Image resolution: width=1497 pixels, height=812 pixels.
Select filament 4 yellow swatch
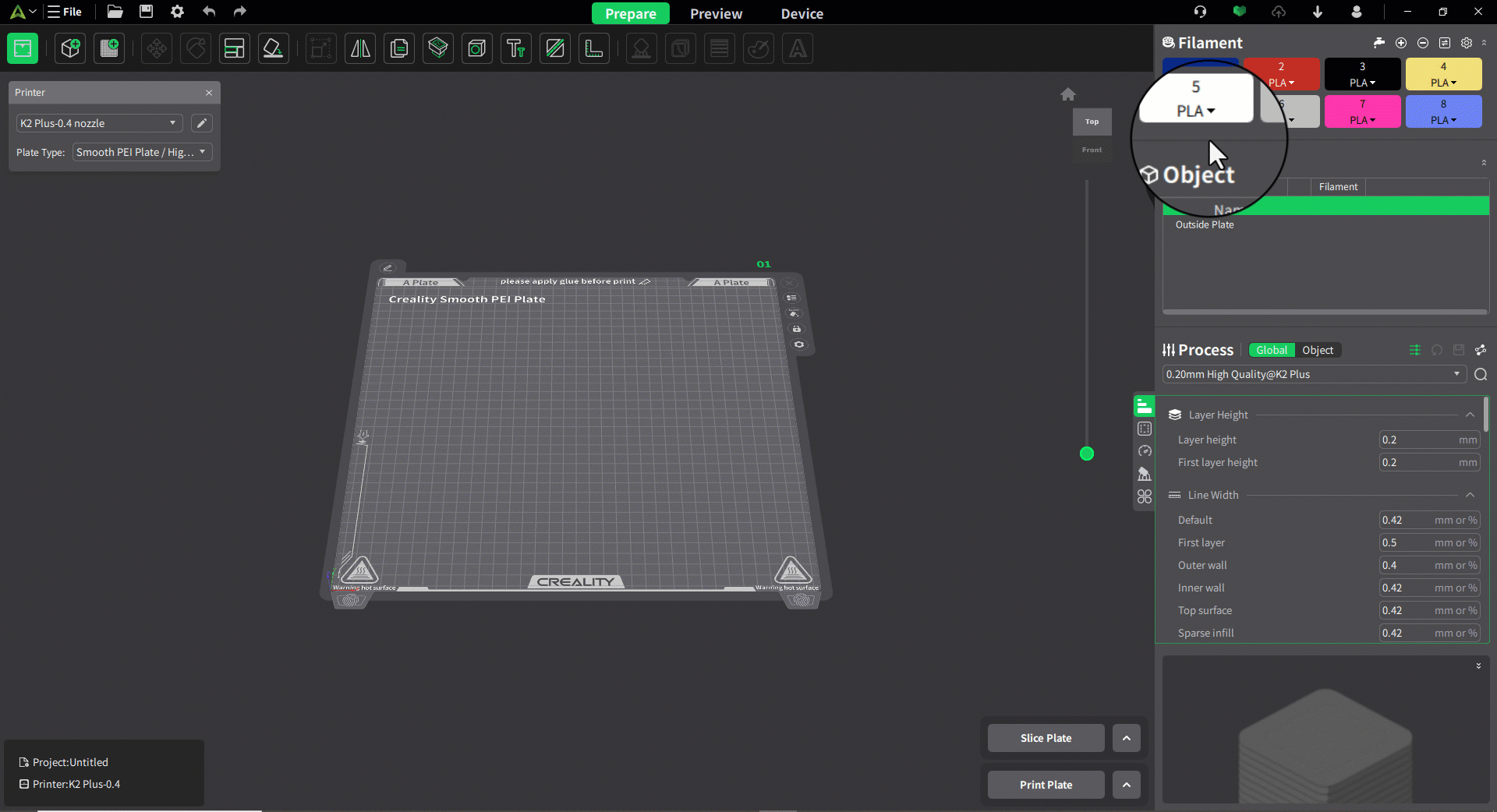pyautogui.click(x=1443, y=74)
